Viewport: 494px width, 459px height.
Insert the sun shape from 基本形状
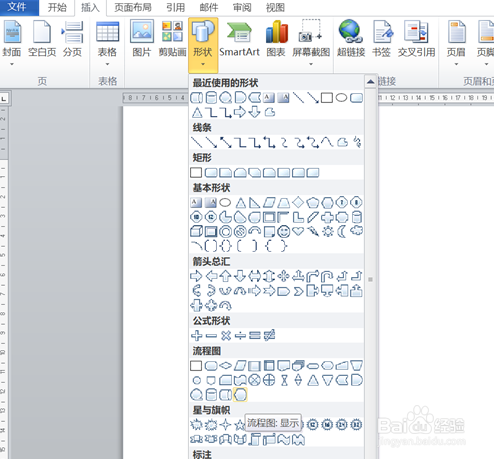[x=328, y=231]
